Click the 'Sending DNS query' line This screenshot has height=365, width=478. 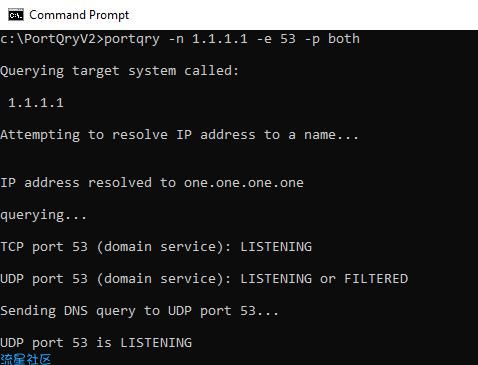(139, 311)
